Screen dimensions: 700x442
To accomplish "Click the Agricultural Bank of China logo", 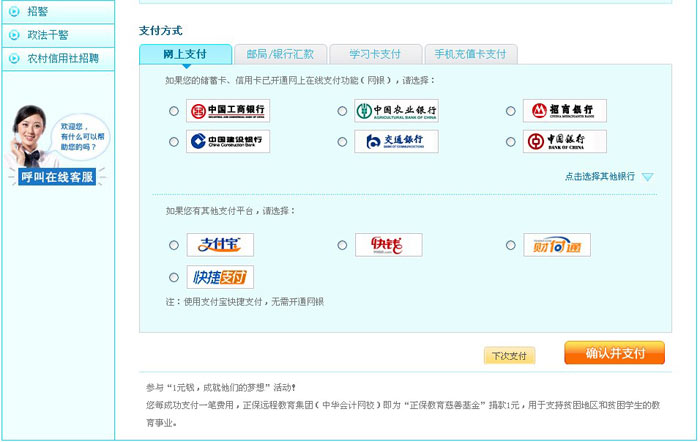I will (396, 111).
